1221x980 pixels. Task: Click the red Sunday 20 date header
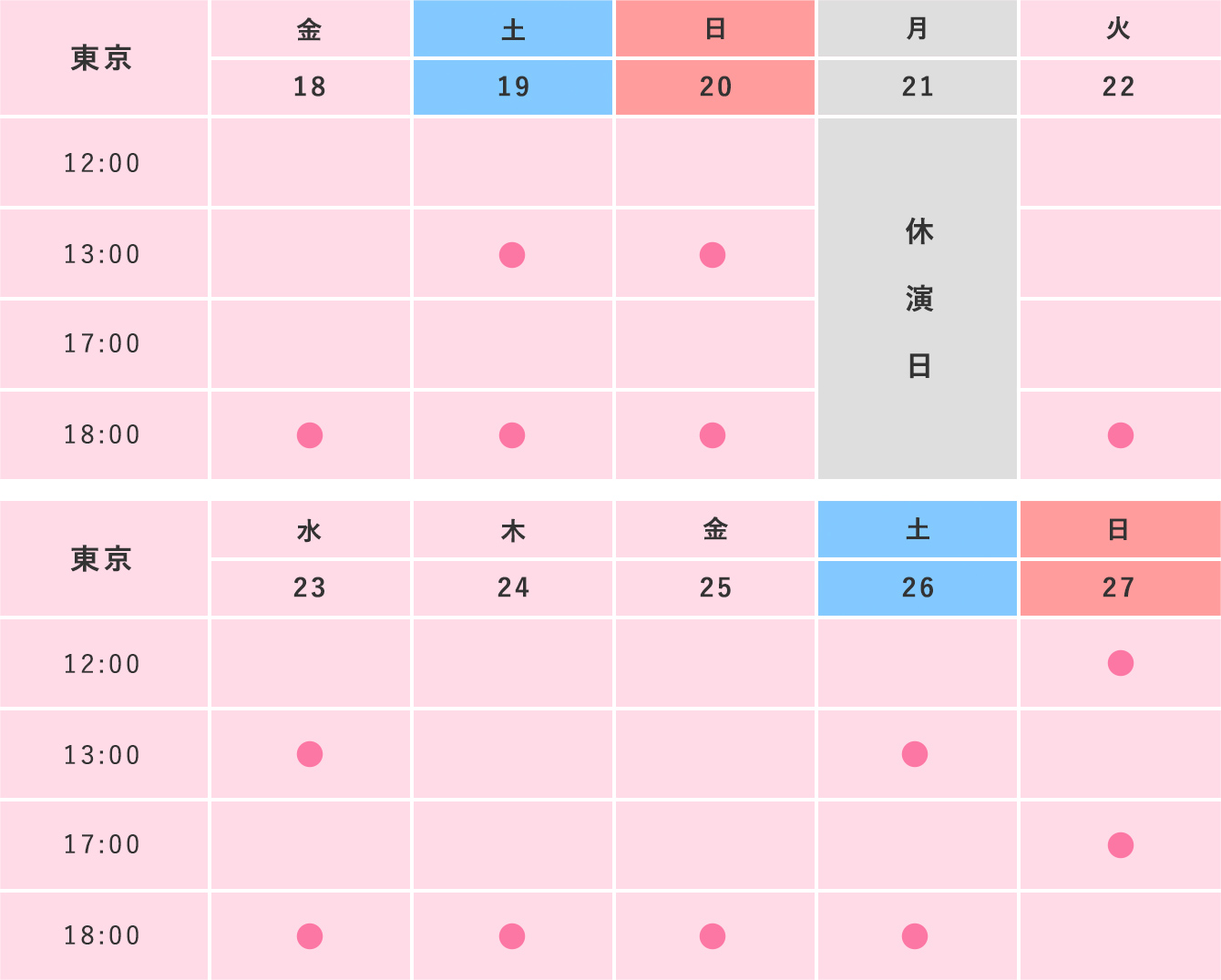point(715,87)
